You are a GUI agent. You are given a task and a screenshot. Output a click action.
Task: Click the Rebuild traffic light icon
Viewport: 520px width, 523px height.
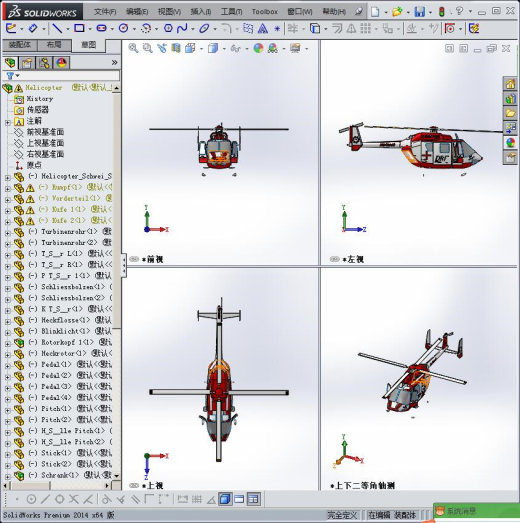point(442,12)
